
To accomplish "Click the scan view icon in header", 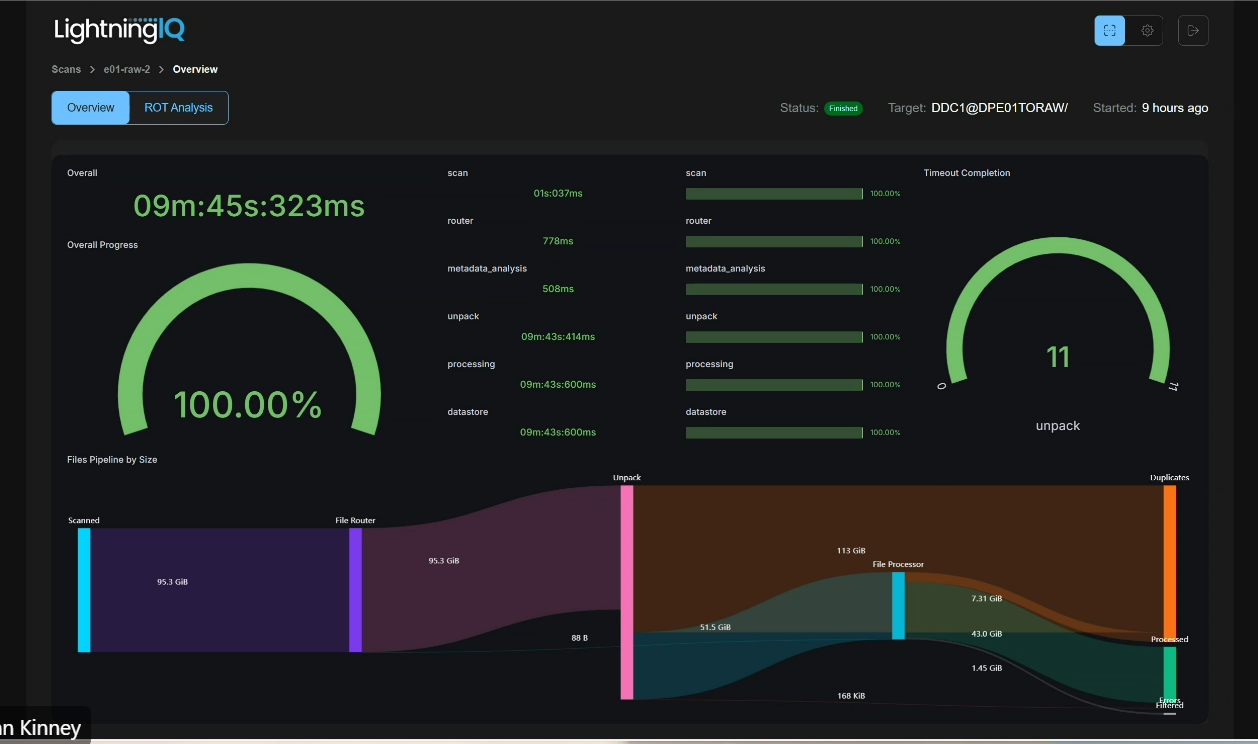I will tap(1109, 31).
